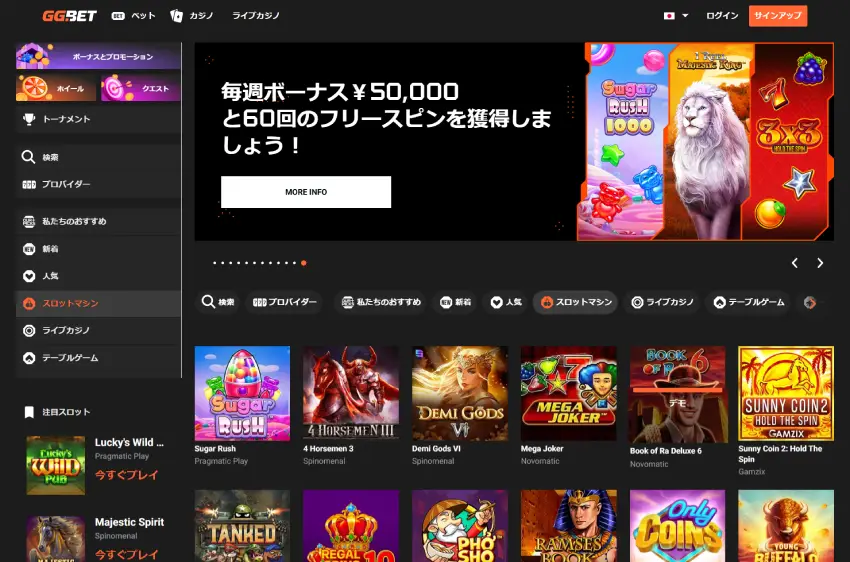
Task: Open the Ramses Book game thumbnail
Action: 569,526
